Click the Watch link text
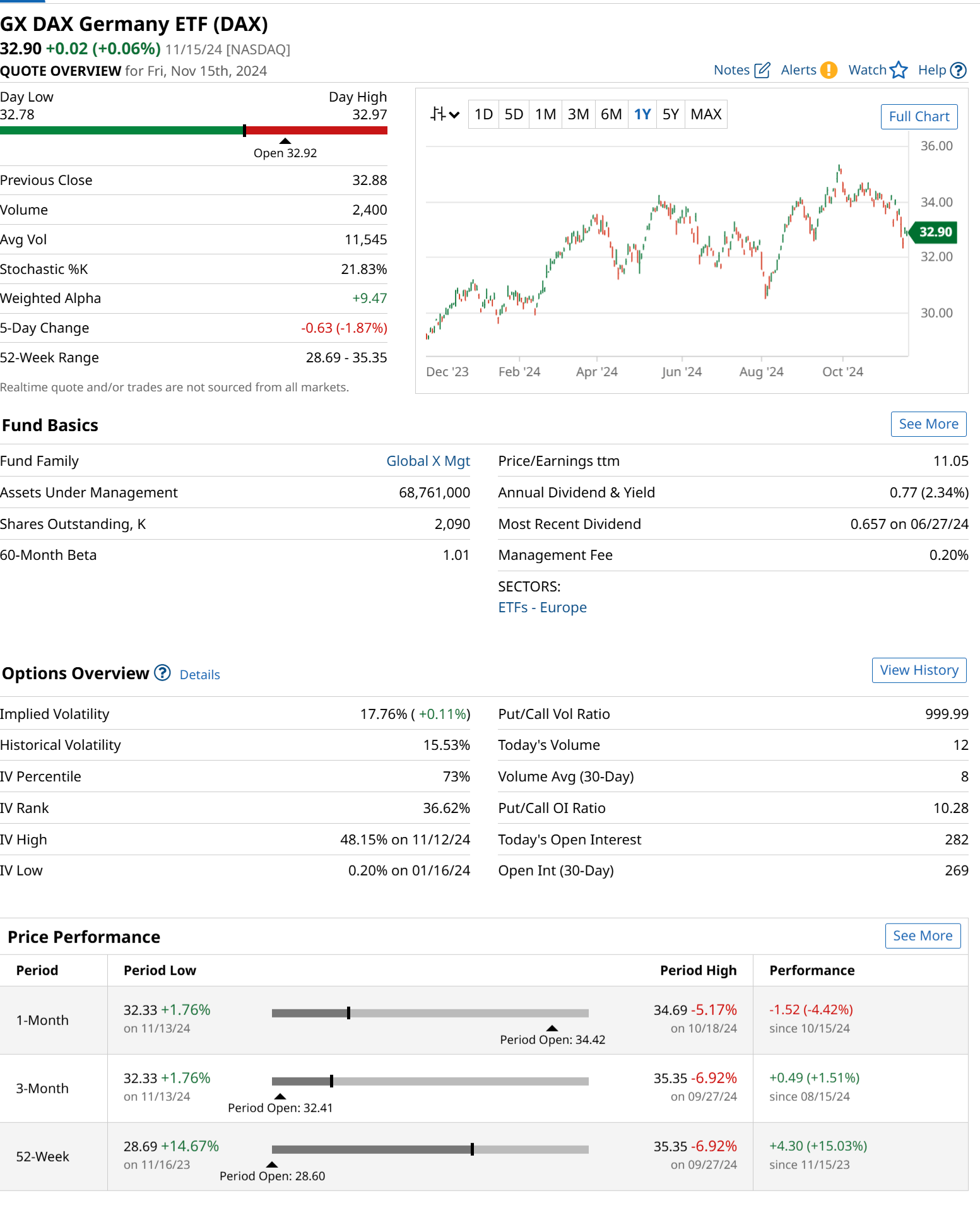 coord(867,70)
